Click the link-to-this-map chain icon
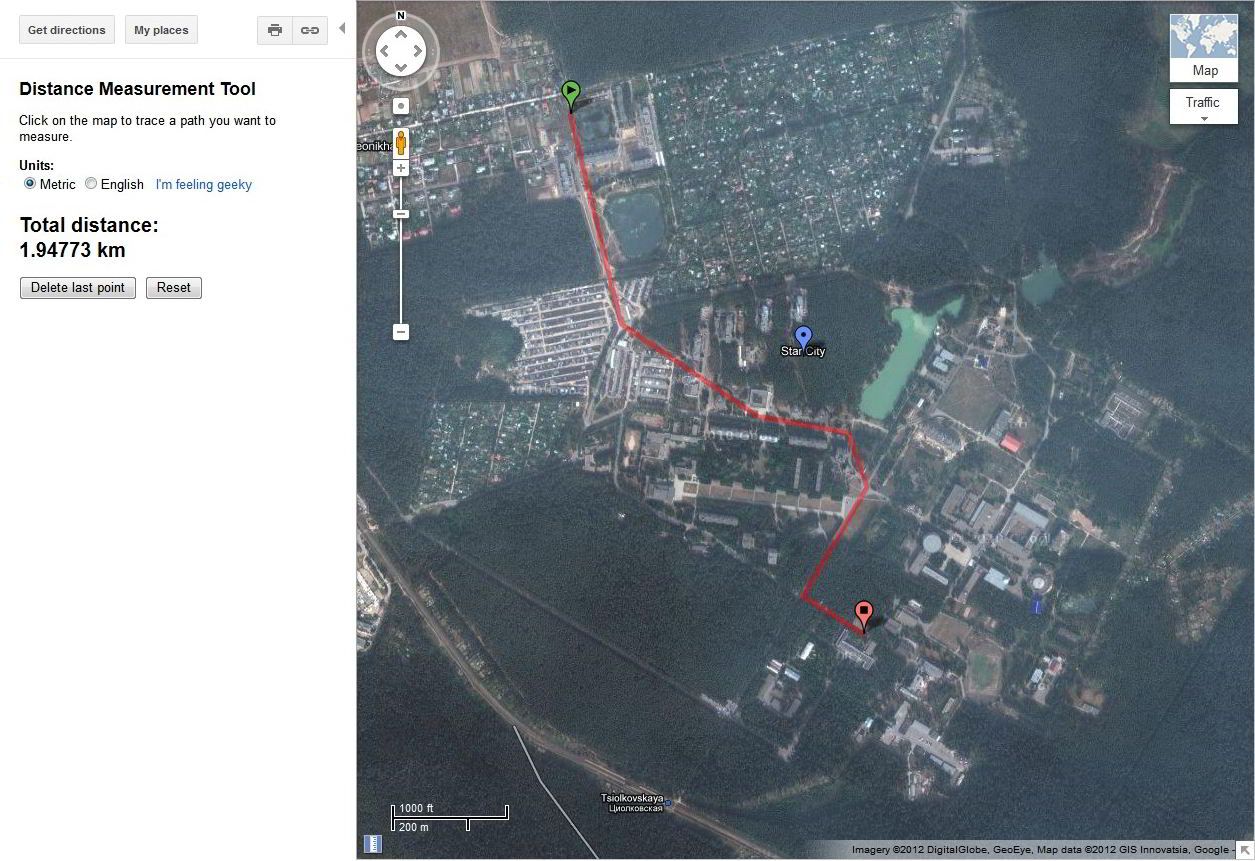 (x=310, y=30)
